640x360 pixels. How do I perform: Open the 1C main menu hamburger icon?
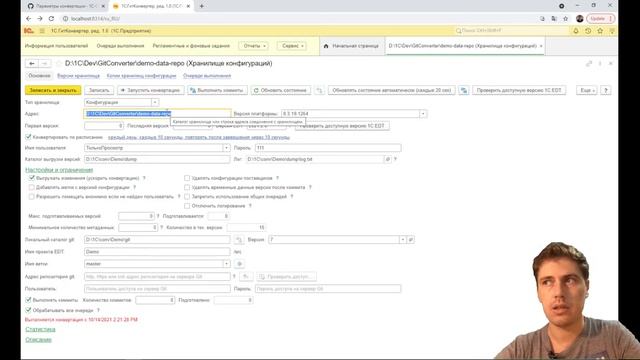(42, 31)
